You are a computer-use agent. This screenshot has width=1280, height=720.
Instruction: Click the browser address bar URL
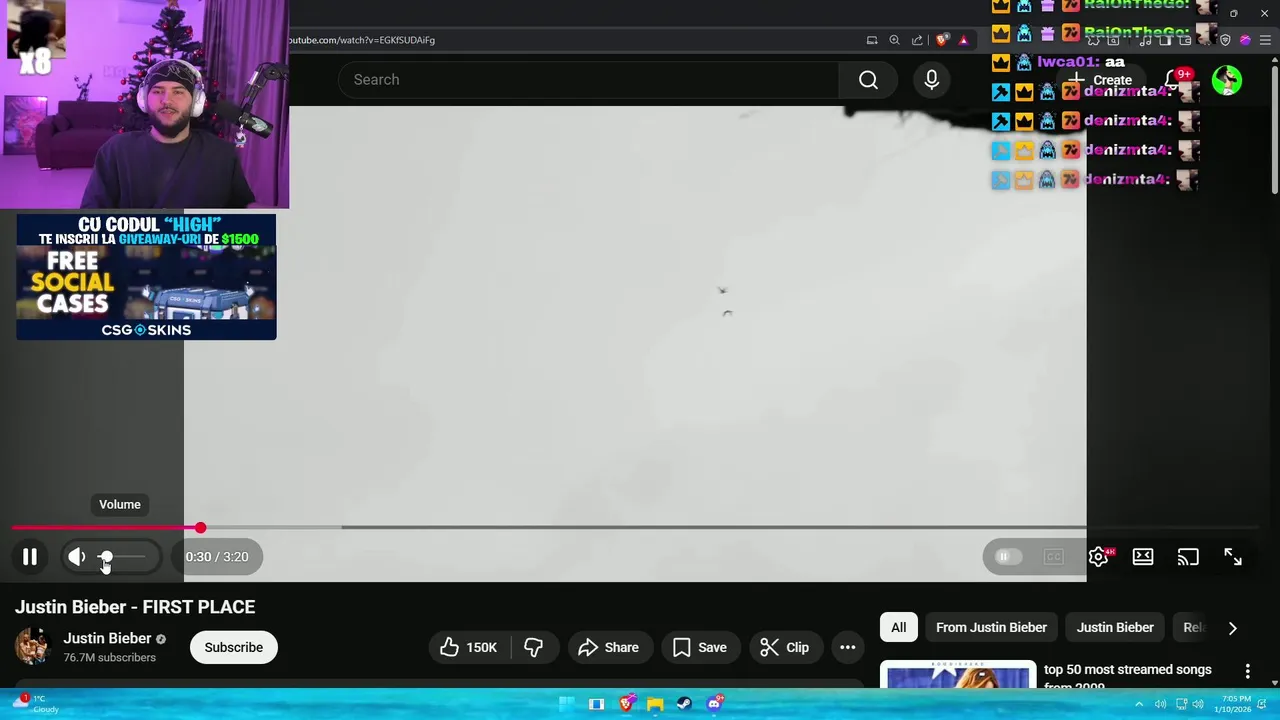point(362,40)
